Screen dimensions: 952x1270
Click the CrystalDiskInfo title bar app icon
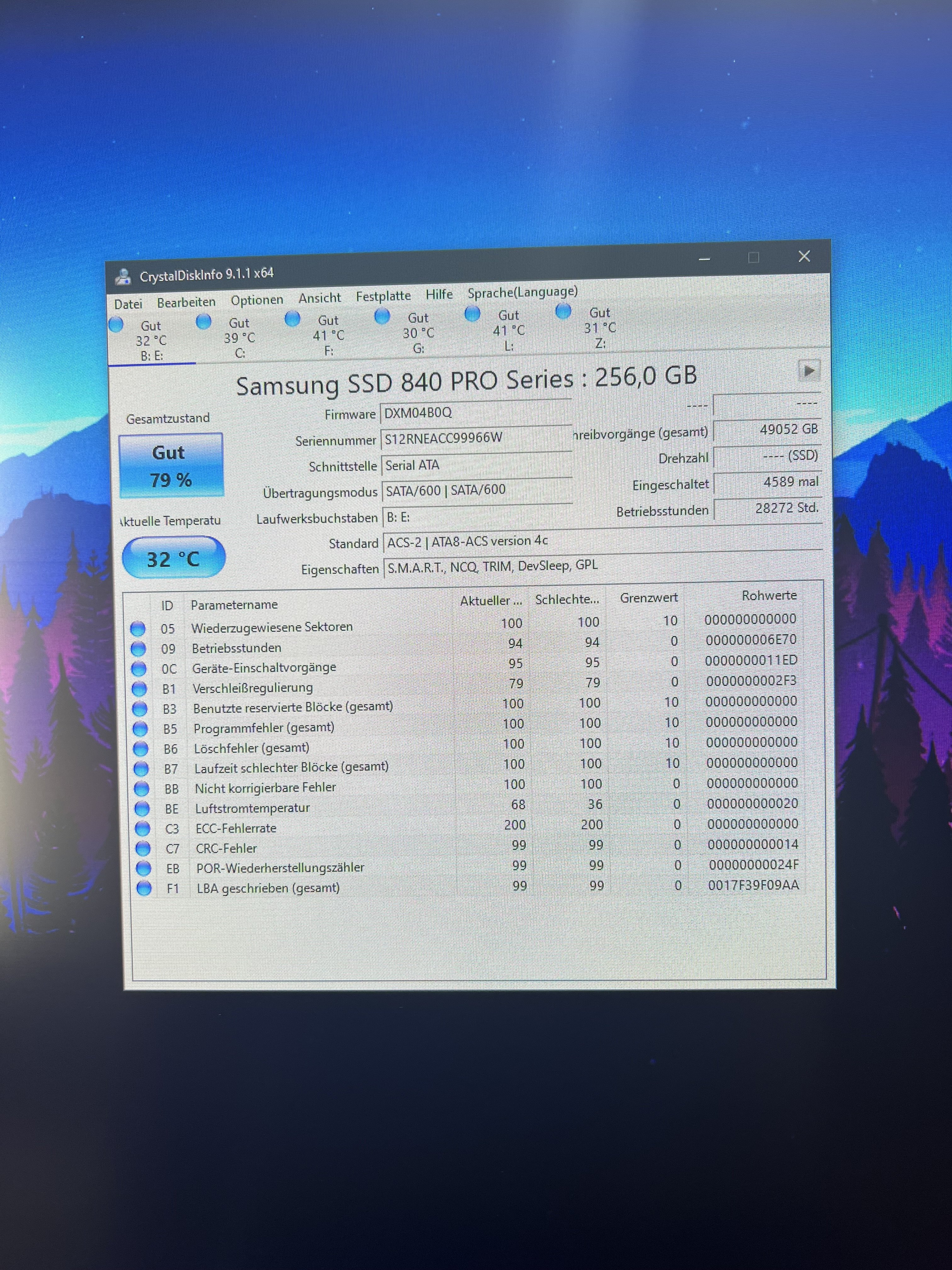[x=123, y=277]
